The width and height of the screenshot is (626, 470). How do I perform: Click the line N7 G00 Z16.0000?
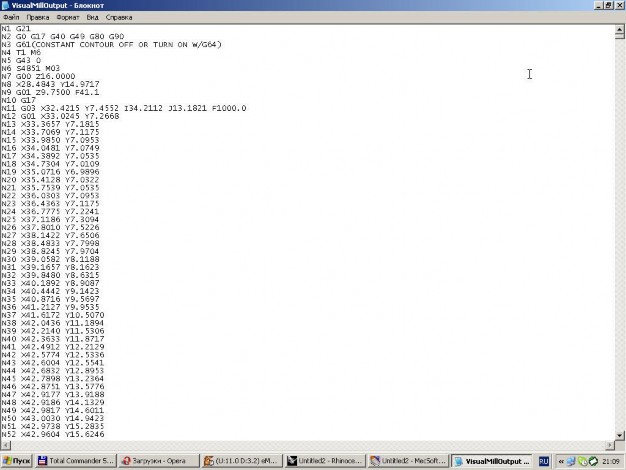tap(38, 76)
